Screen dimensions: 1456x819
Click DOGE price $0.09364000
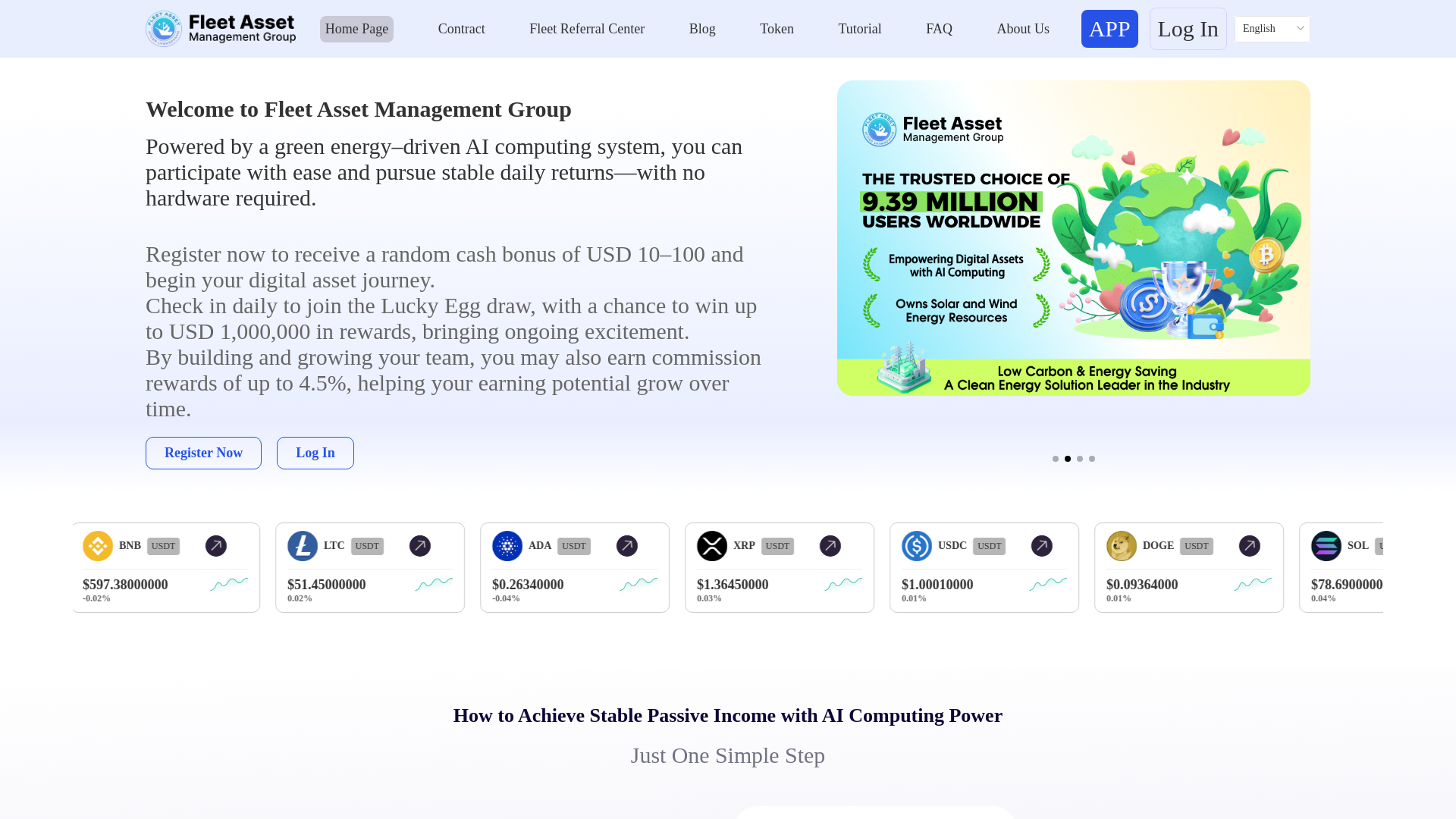click(1142, 585)
